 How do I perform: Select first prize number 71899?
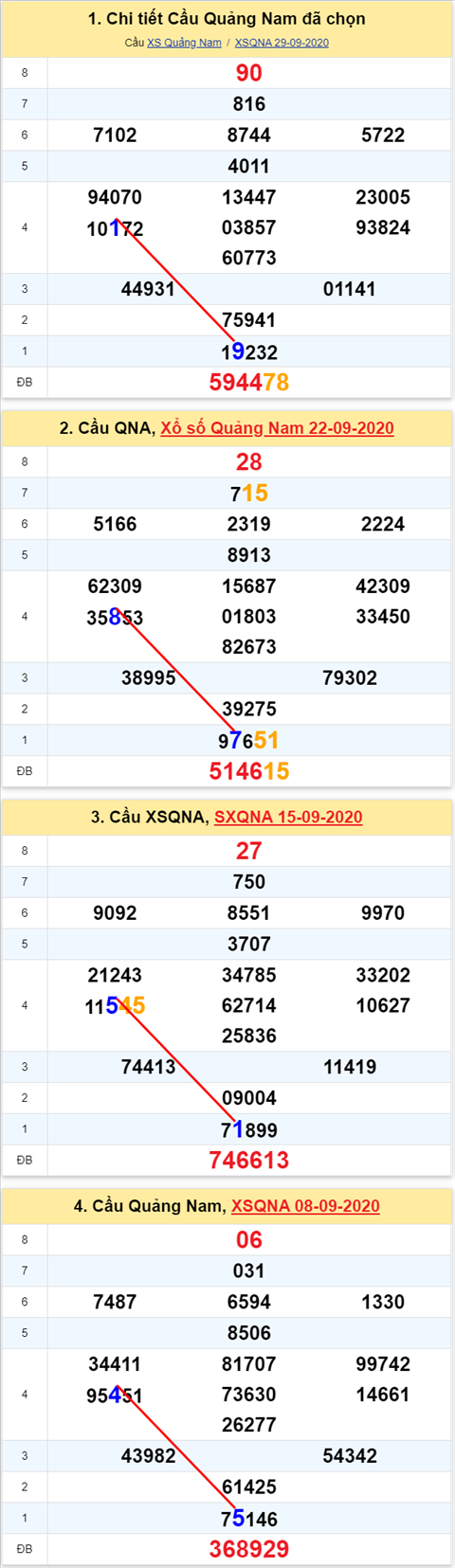249,1129
